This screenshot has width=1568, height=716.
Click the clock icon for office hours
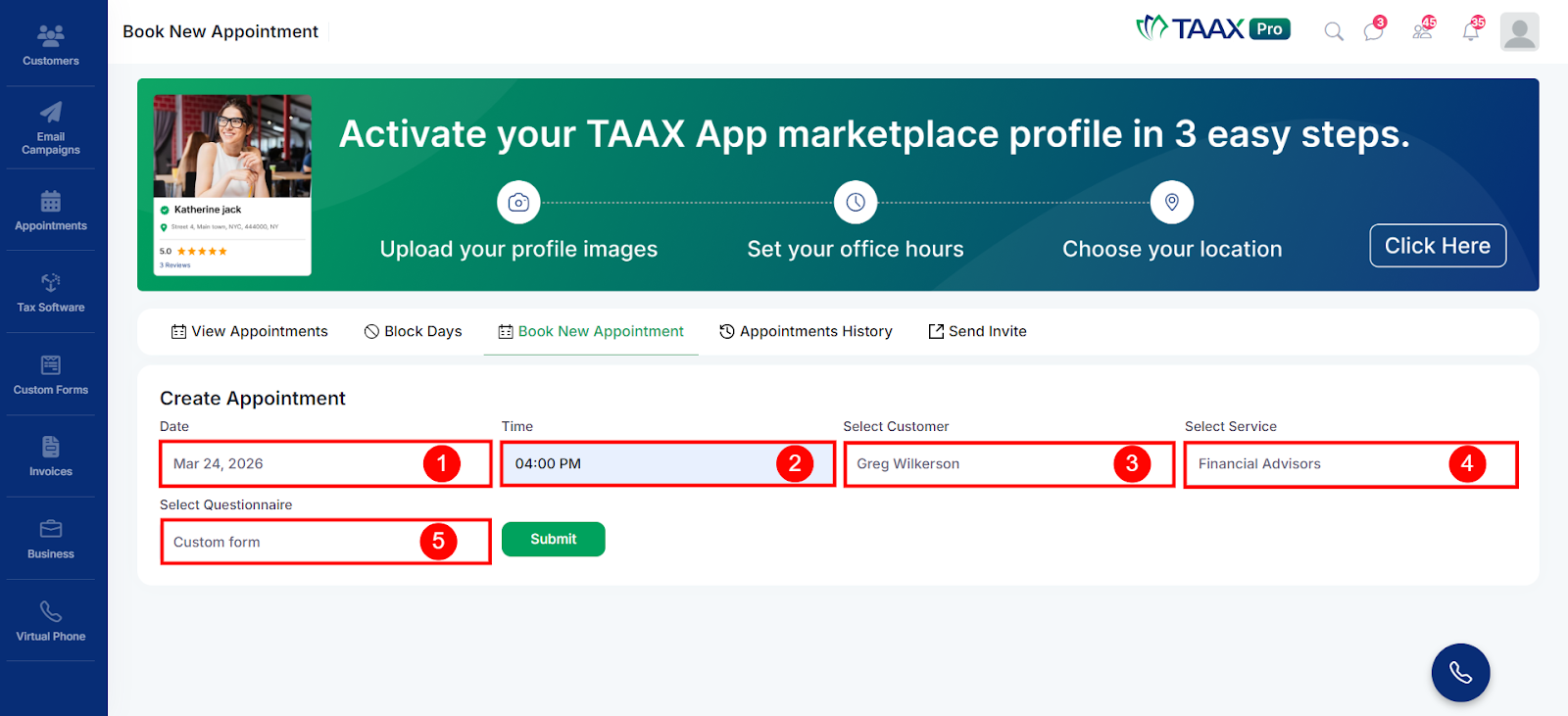click(x=856, y=203)
